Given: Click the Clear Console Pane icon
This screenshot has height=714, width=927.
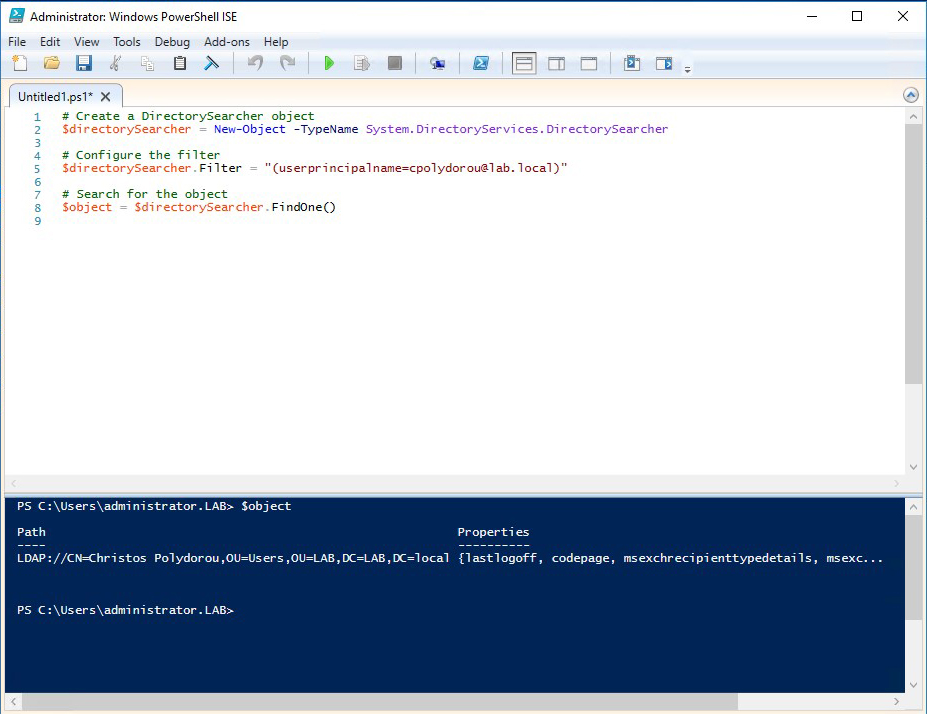Looking at the screenshot, I should tap(212, 63).
